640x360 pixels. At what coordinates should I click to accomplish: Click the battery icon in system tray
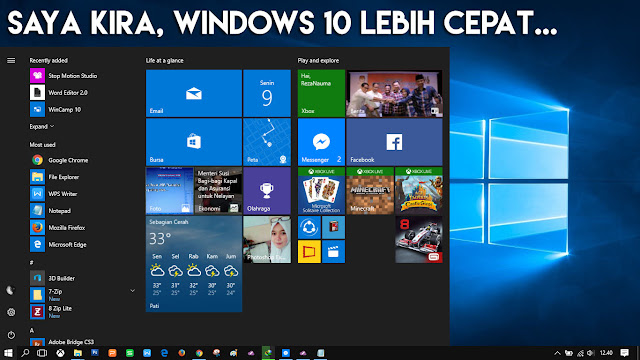569,353
